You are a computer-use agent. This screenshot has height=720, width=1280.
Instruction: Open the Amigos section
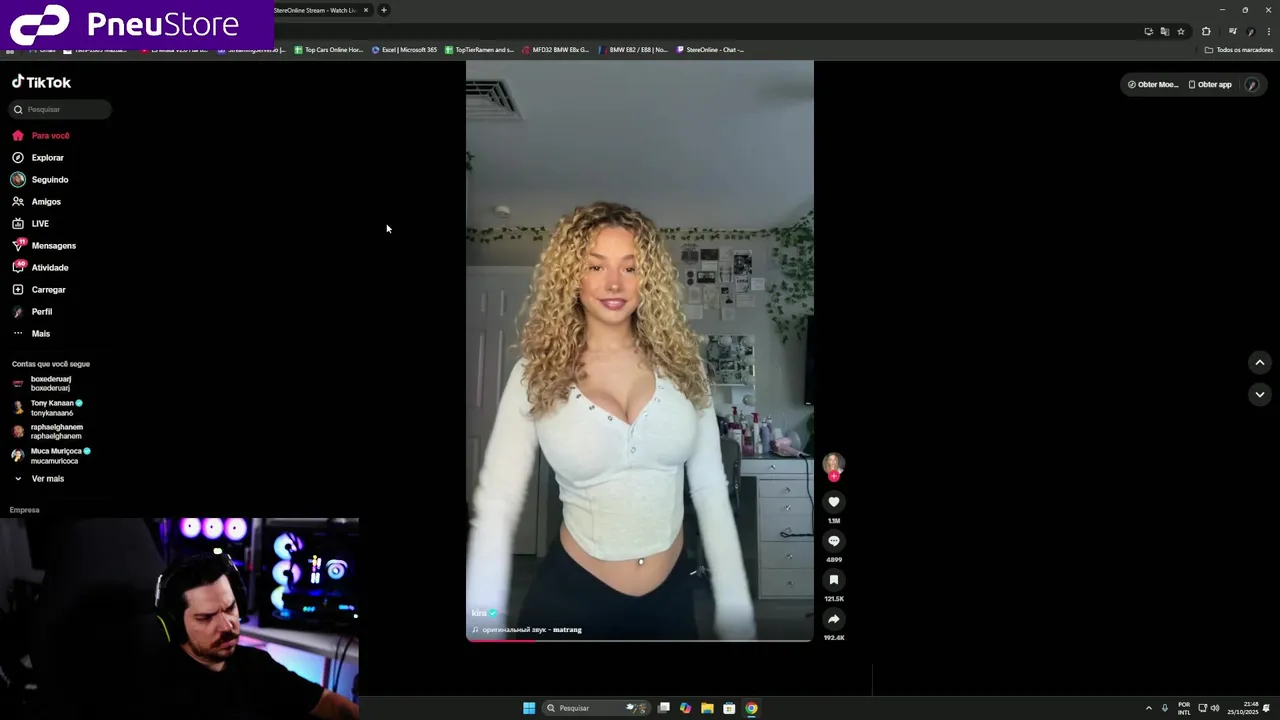click(36, 201)
